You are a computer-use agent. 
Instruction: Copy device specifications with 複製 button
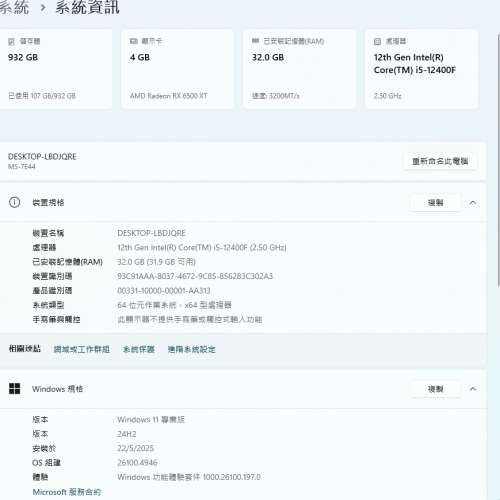click(435, 202)
